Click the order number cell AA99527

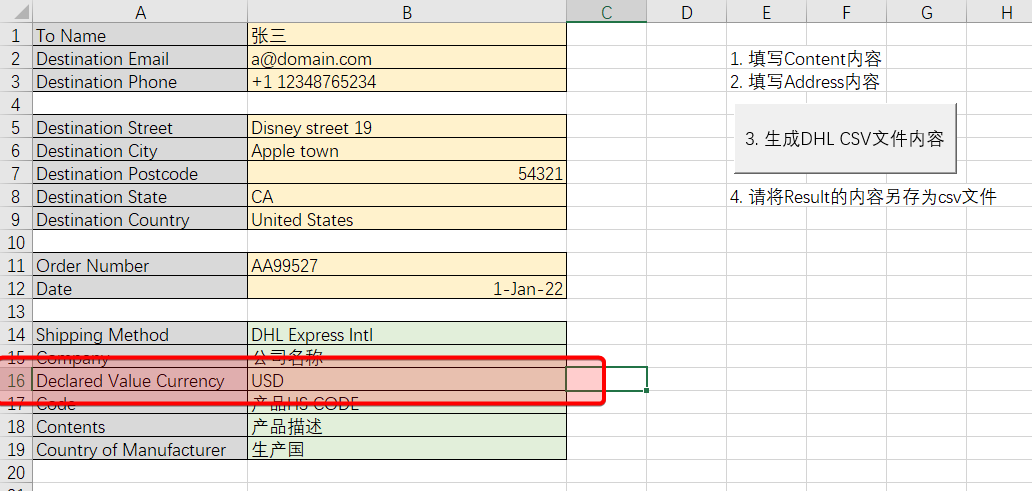pos(406,266)
